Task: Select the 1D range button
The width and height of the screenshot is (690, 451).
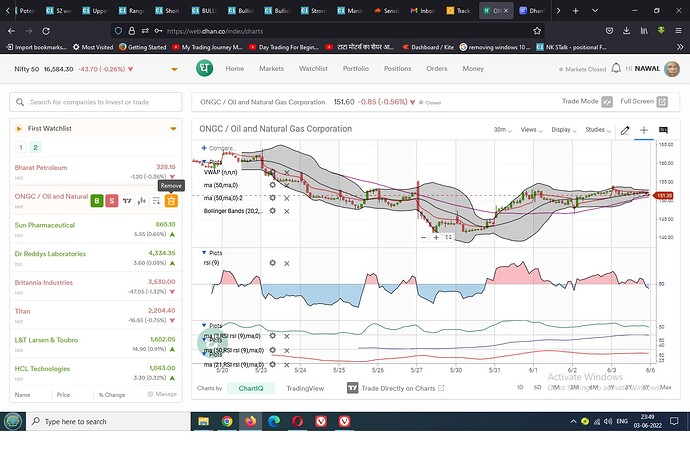Action: coord(520,387)
